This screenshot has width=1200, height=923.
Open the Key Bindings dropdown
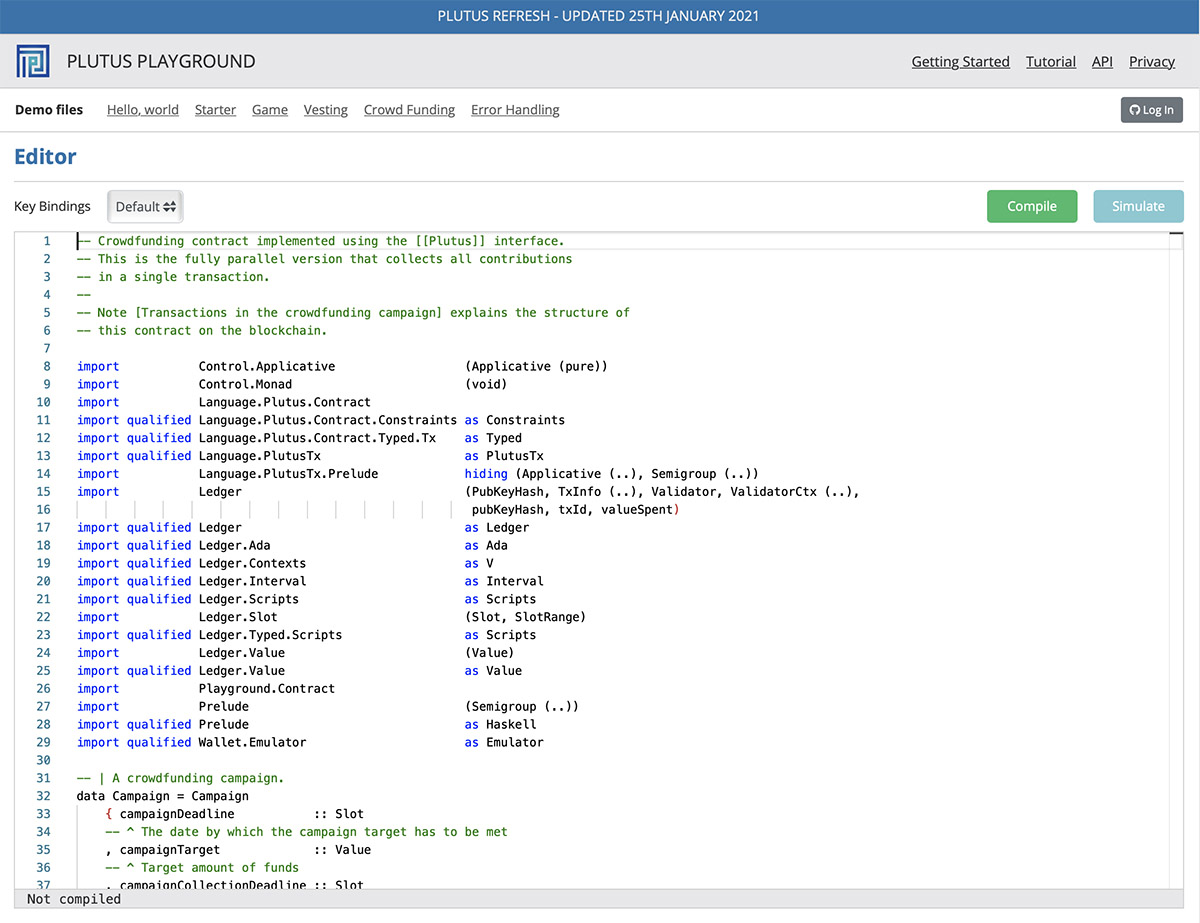click(145, 207)
